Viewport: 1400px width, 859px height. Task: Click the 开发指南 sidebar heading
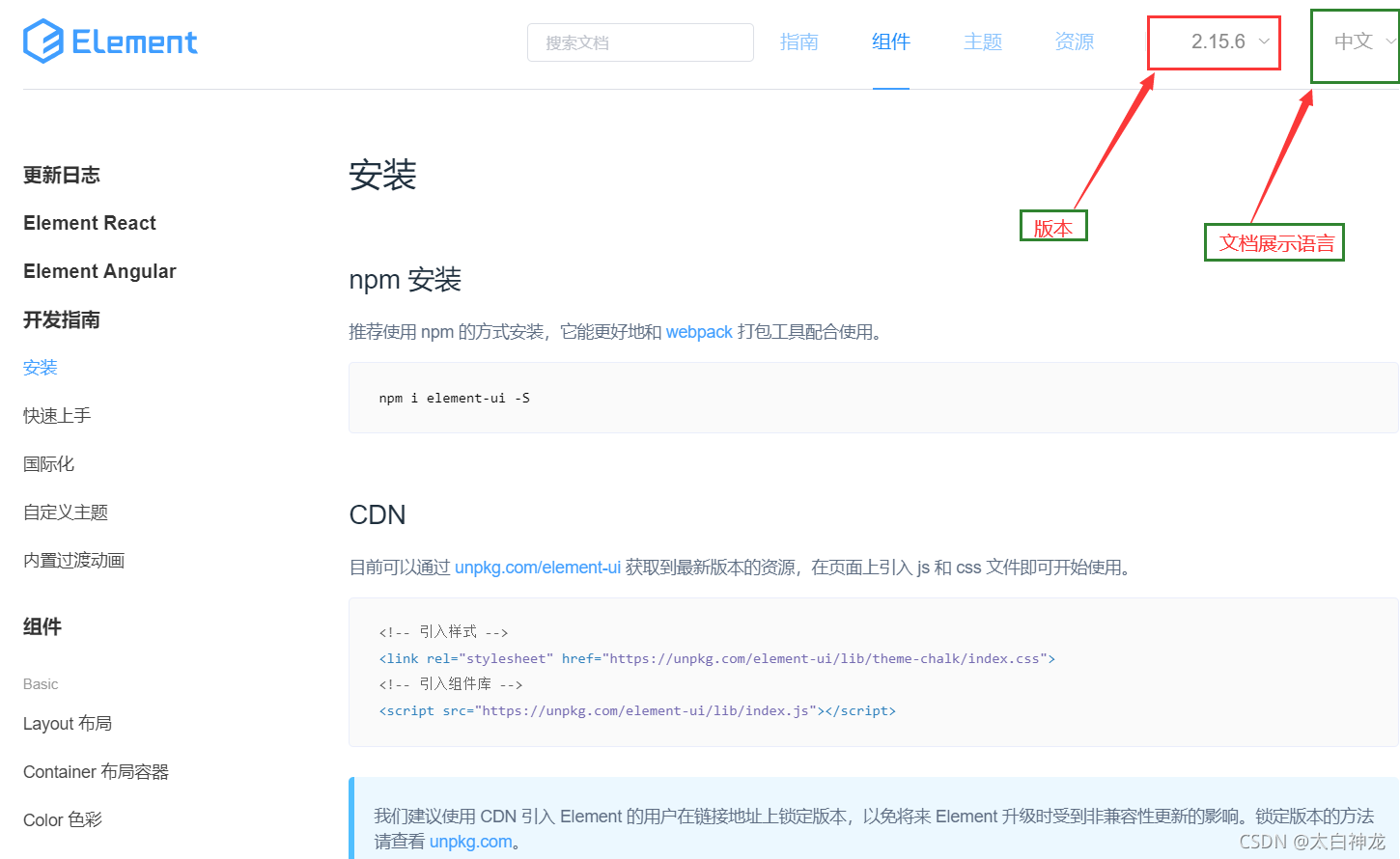(x=62, y=319)
